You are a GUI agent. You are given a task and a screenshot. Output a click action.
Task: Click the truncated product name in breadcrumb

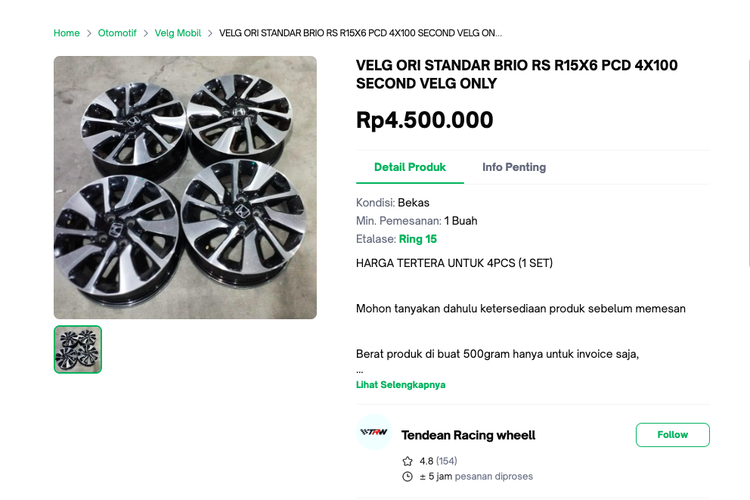[360, 33]
